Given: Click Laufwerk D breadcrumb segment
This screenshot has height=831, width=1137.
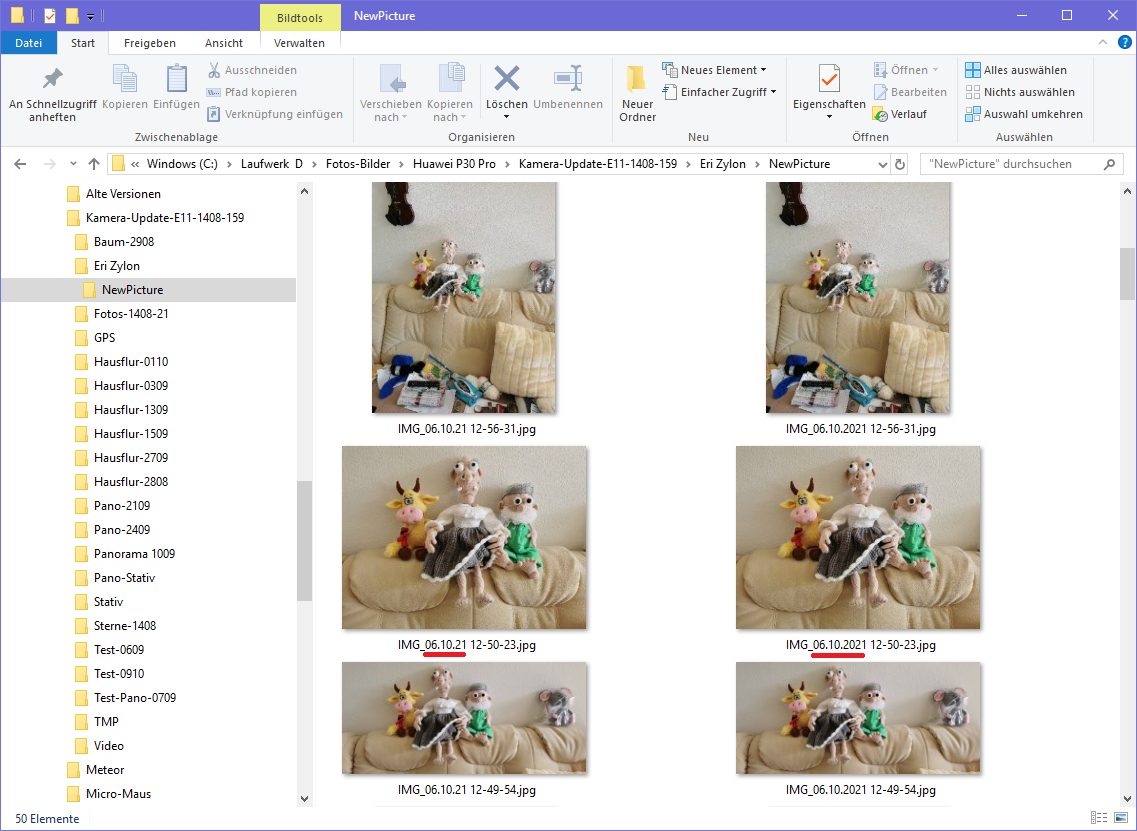Looking at the screenshot, I should (272, 164).
